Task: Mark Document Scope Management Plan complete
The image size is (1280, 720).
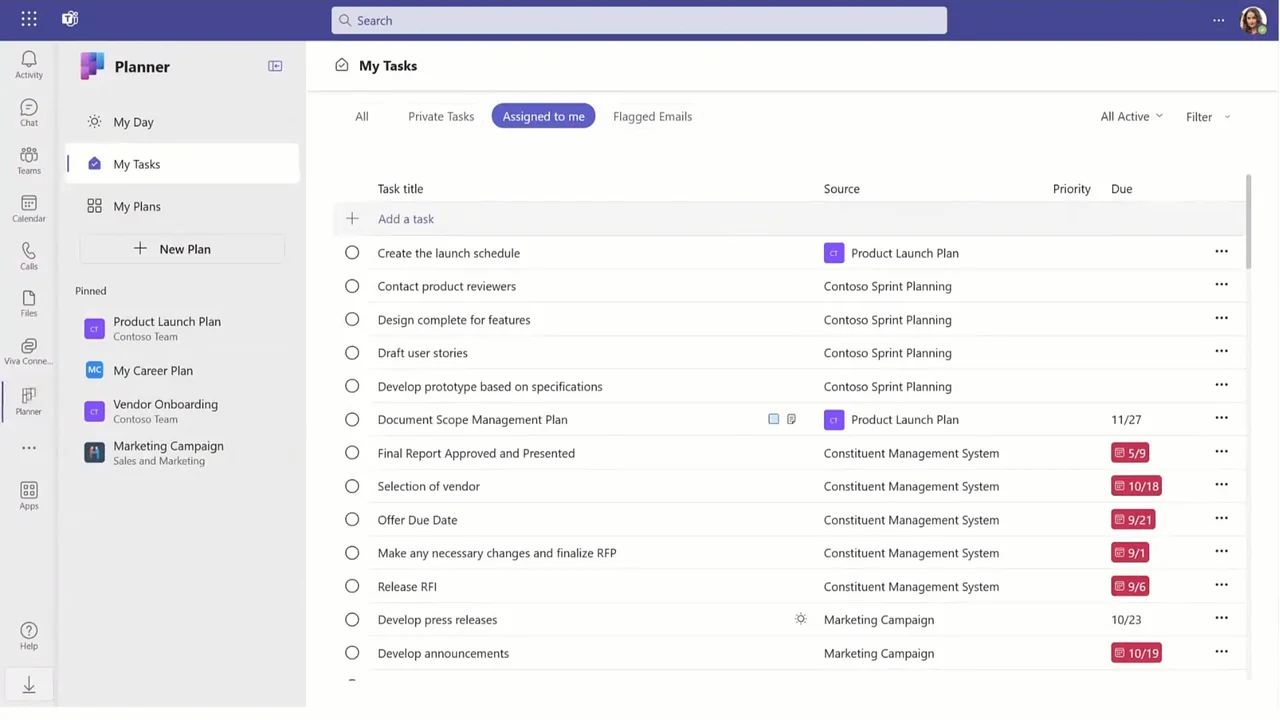Action: coord(352,419)
